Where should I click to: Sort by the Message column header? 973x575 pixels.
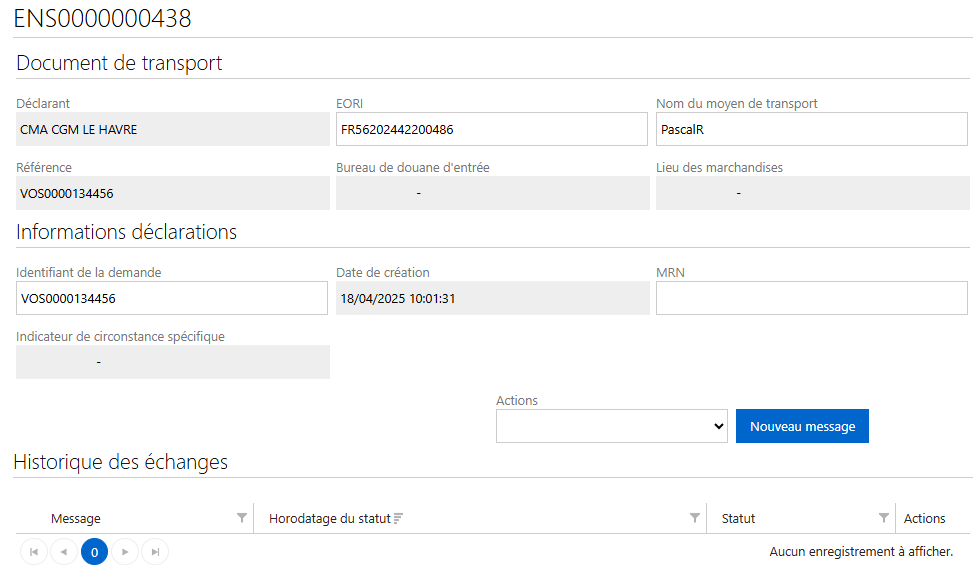point(76,519)
